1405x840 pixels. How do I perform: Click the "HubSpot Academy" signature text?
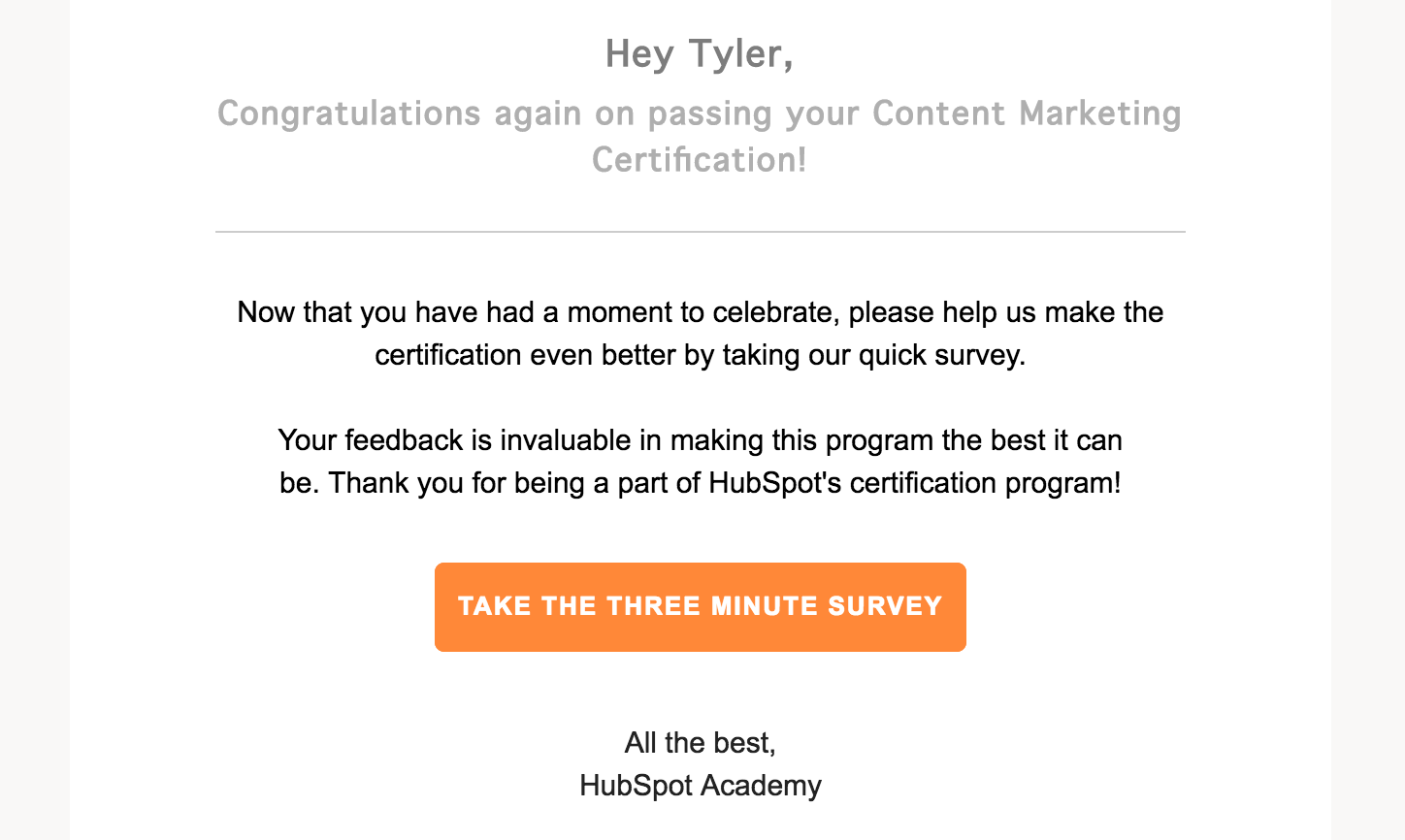(x=700, y=786)
